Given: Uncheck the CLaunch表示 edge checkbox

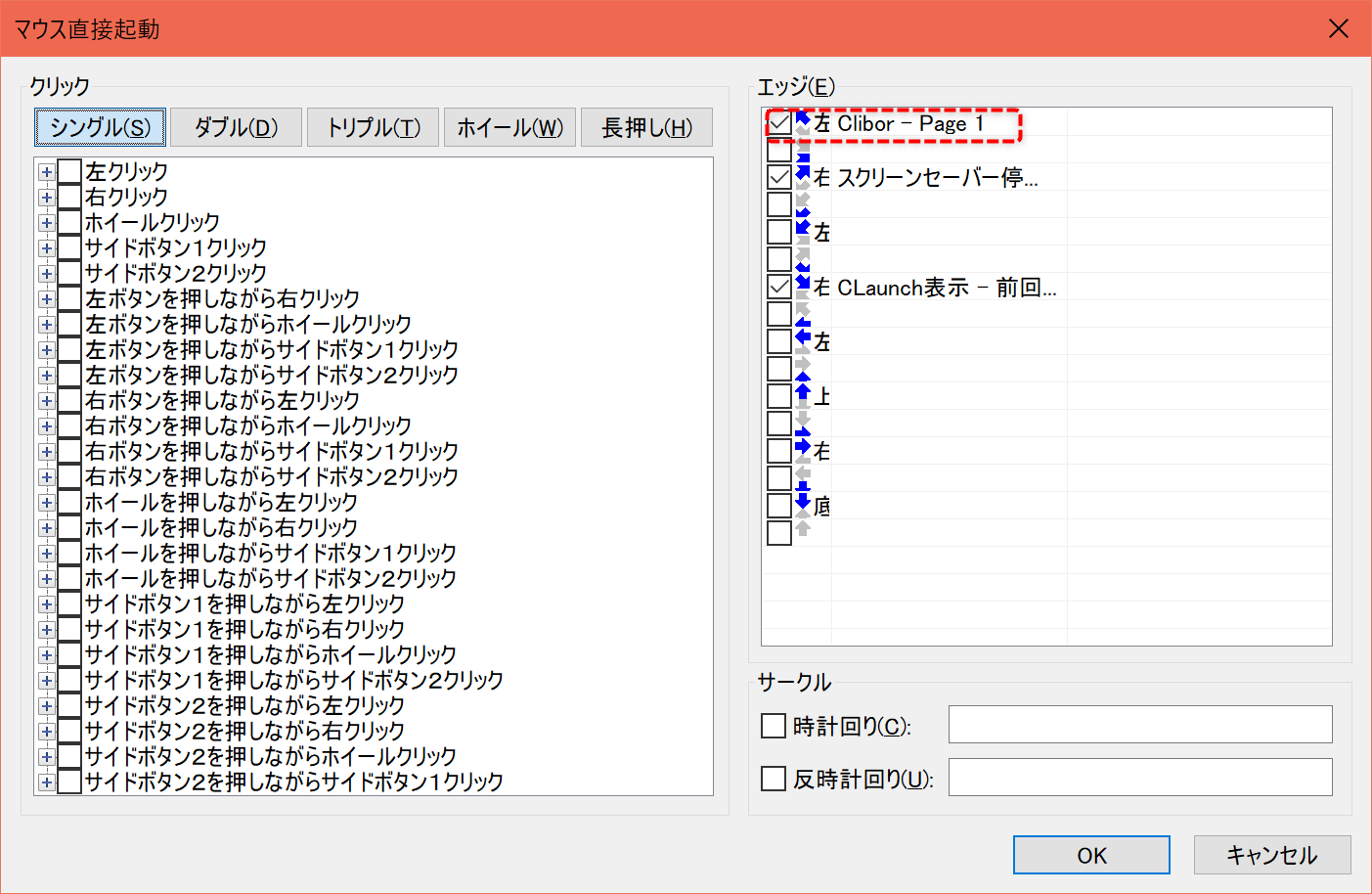Looking at the screenshot, I should (x=779, y=287).
